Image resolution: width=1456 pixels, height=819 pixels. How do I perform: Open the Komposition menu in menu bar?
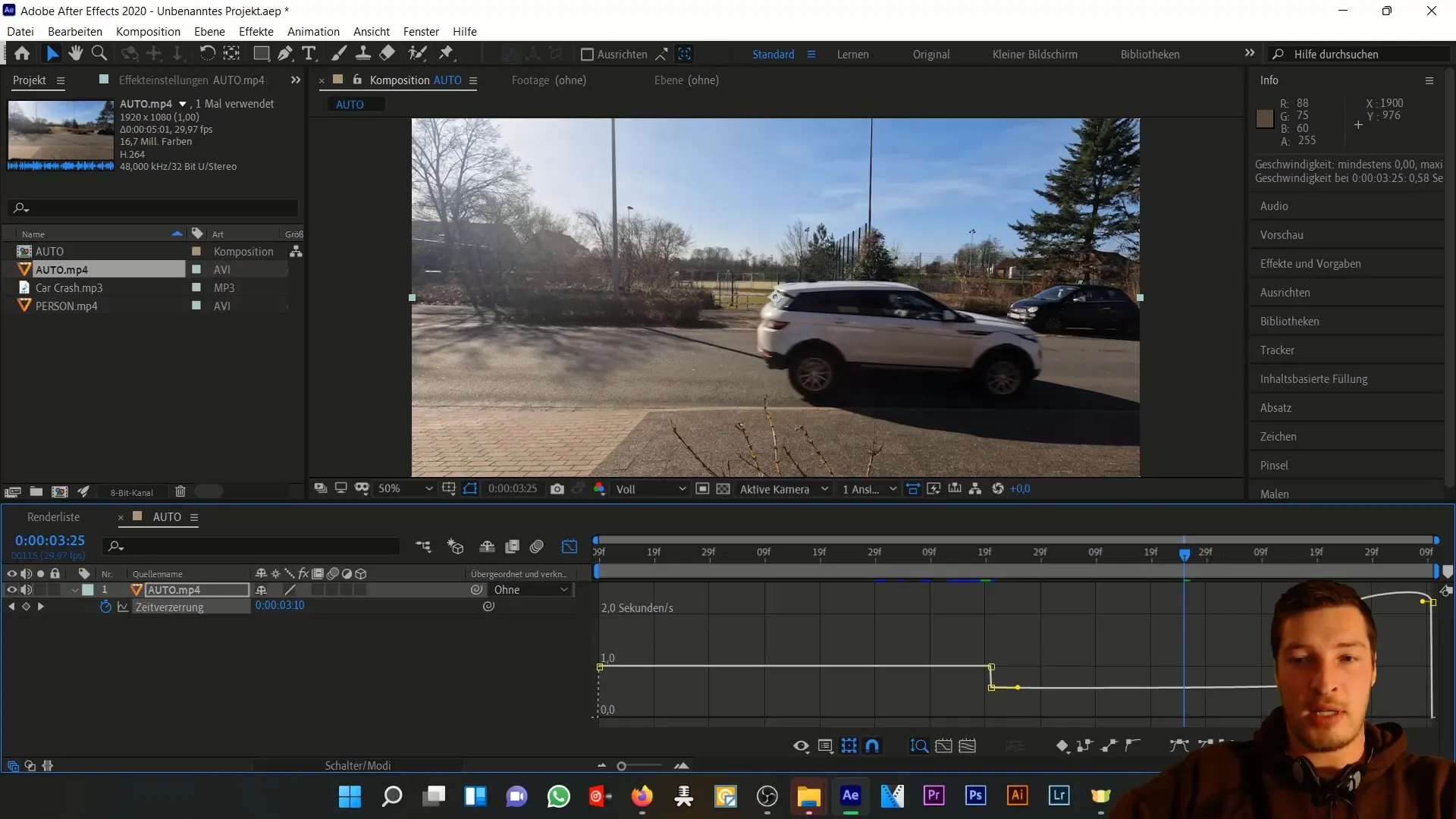tap(148, 31)
